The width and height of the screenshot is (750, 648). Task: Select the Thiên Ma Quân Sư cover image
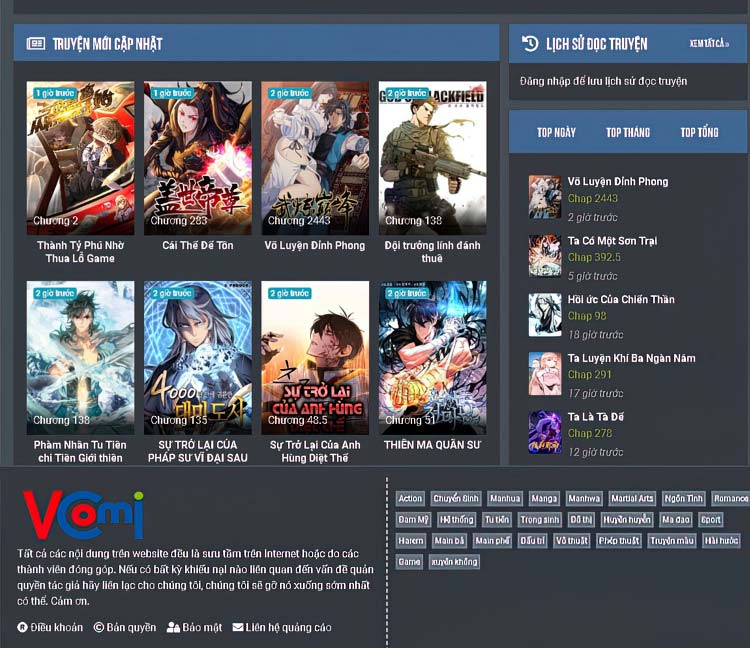(x=432, y=357)
